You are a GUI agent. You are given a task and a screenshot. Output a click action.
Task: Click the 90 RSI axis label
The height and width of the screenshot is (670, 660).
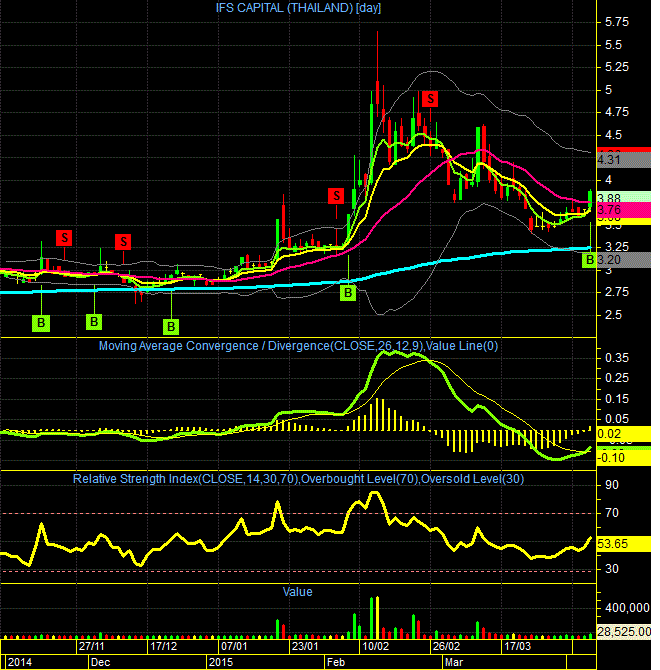coord(612,485)
